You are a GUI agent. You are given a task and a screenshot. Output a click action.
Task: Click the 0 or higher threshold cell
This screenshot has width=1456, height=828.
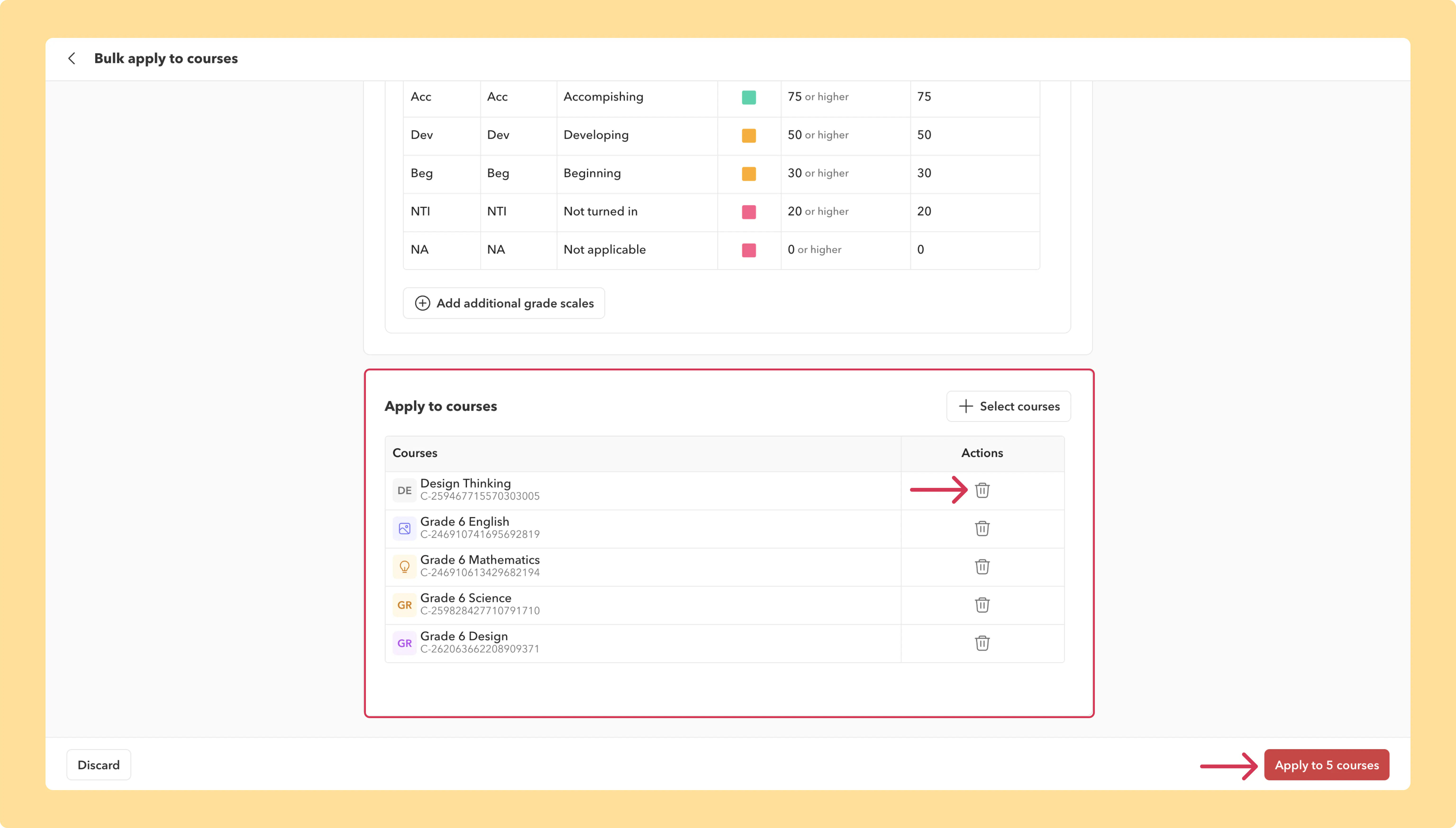(x=846, y=250)
